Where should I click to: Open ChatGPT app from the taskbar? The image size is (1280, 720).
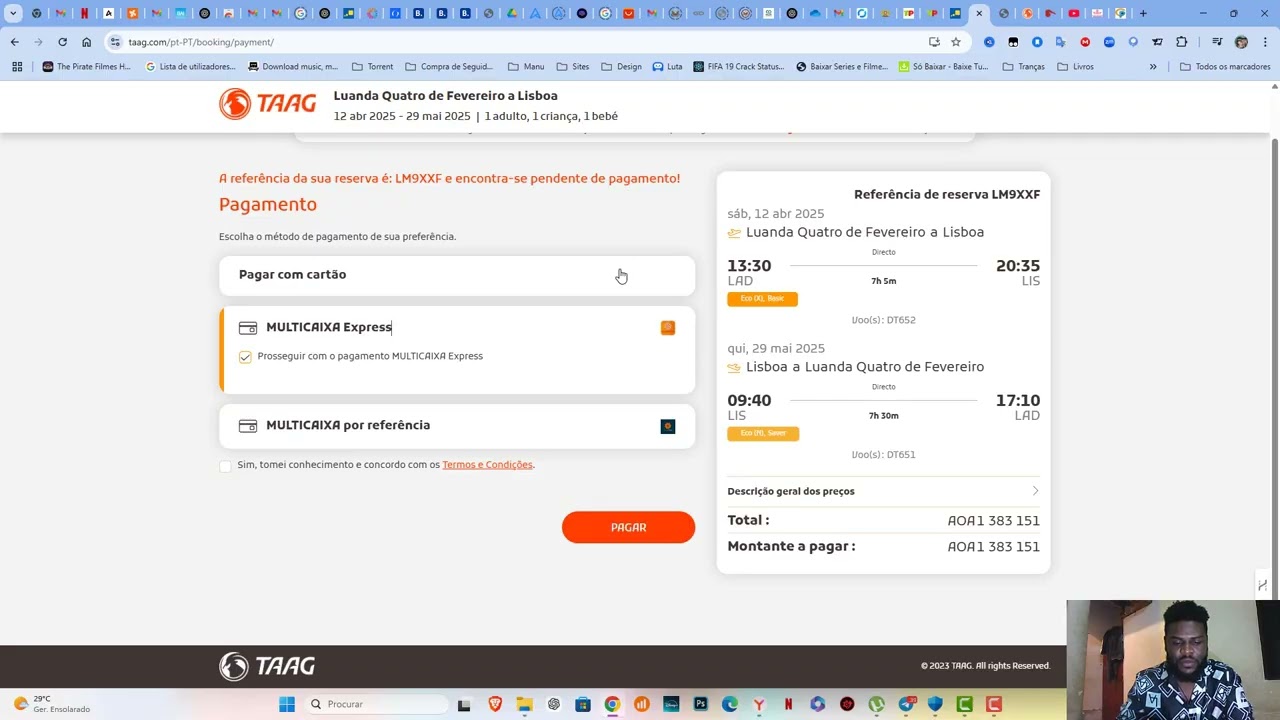(553, 704)
